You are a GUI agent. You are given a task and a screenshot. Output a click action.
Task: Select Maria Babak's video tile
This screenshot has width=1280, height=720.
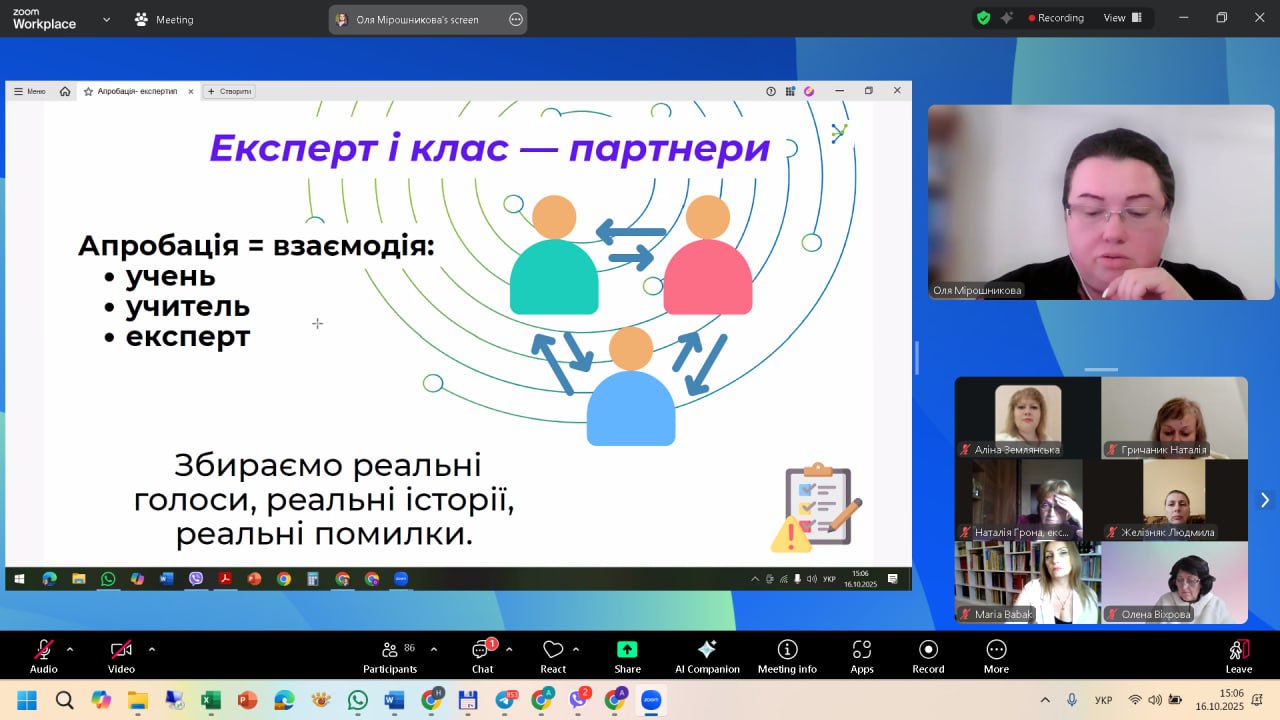pyautogui.click(x=1027, y=583)
